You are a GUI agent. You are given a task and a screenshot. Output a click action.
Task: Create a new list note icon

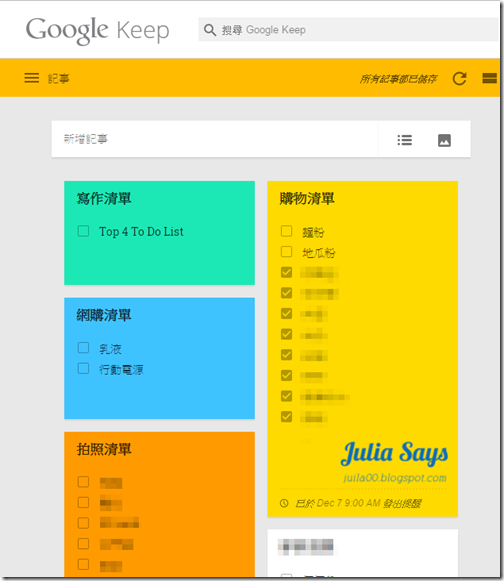pyautogui.click(x=404, y=140)
